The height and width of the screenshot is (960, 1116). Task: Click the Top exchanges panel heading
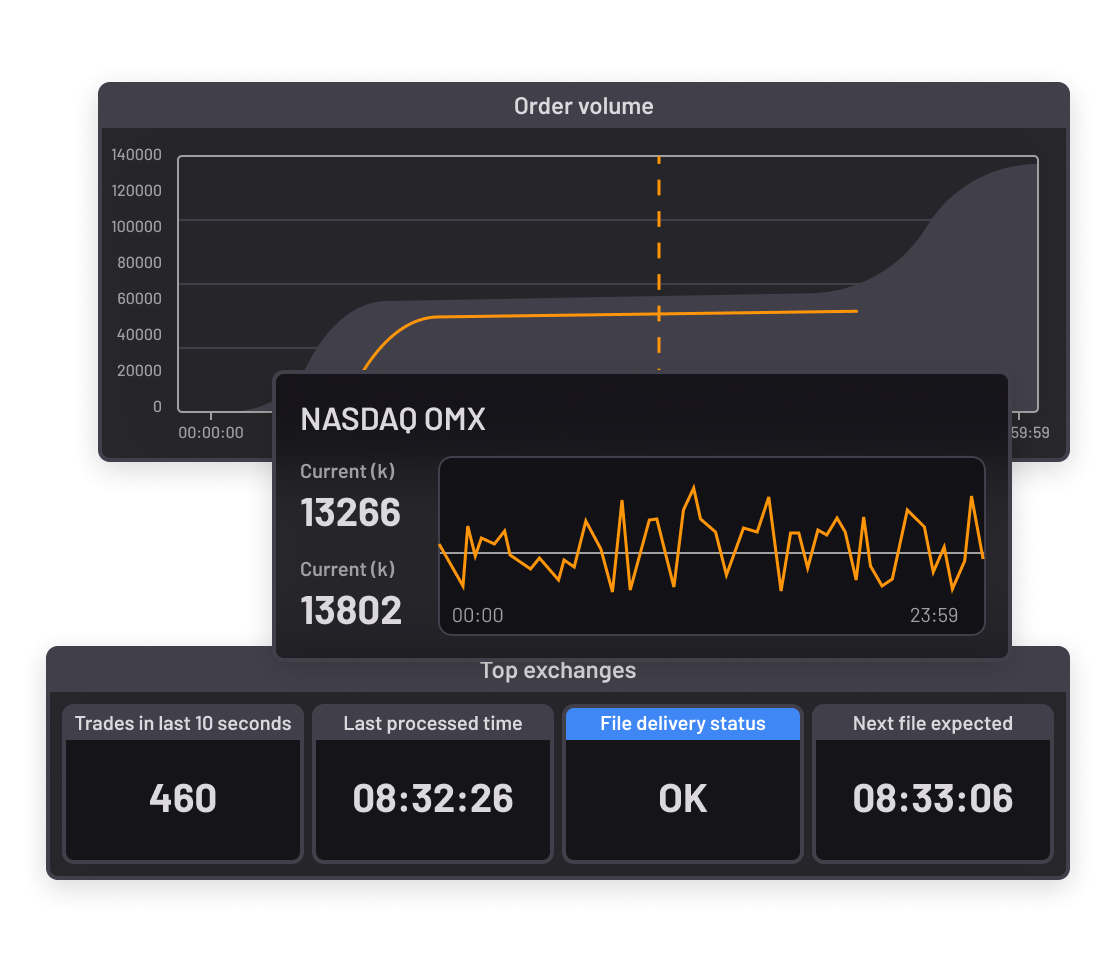click(557, 670)
